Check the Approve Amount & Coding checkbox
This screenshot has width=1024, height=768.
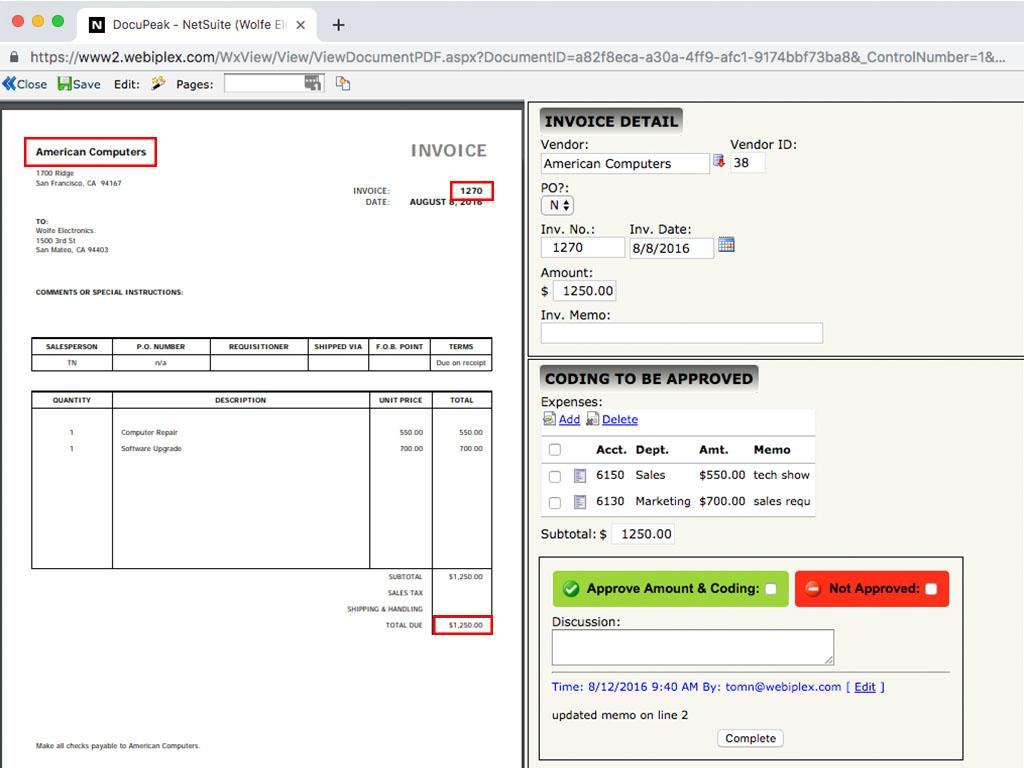click(771, 589)
